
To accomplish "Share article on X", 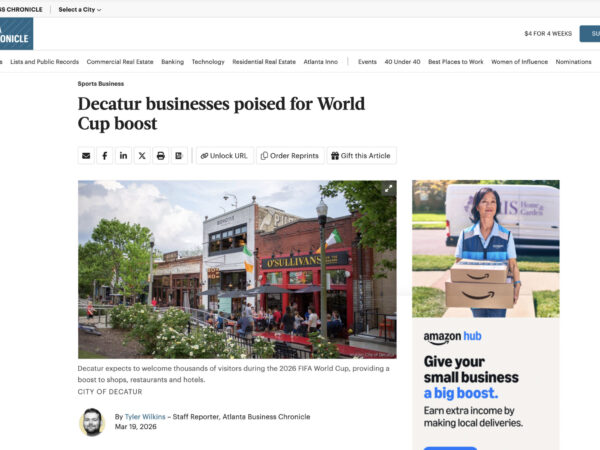I will point(142,156).
